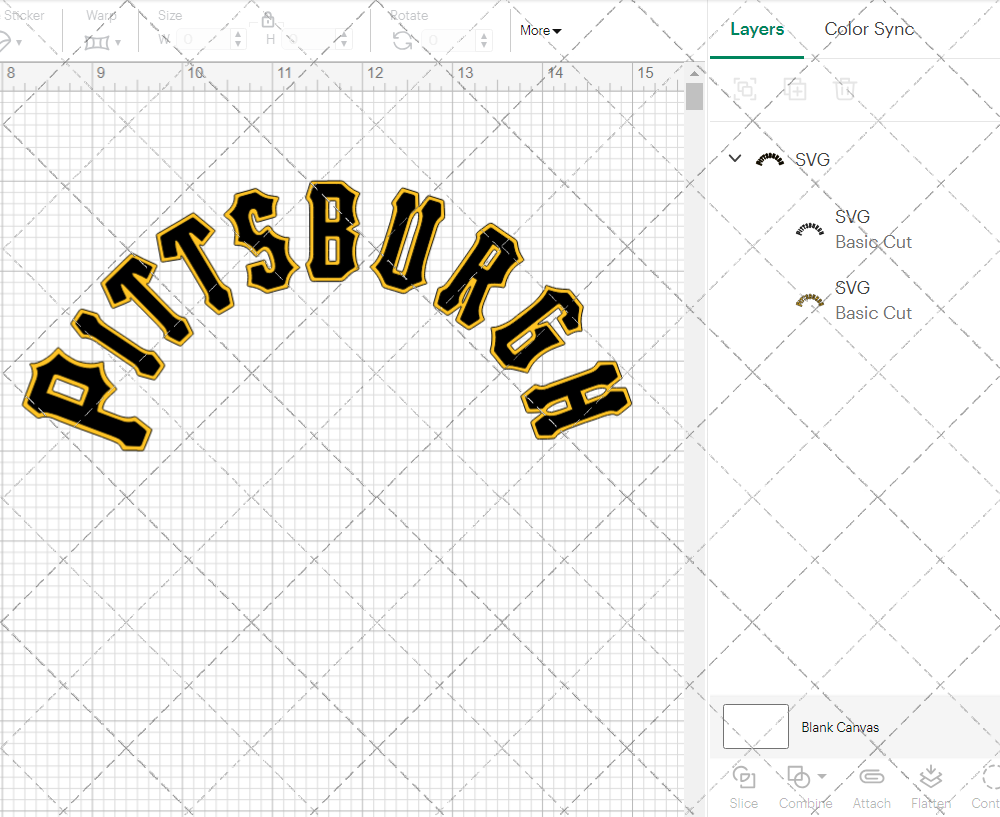Click the Rotate icon
The width and height of the screenshot is (1000, 817).
(x=402, y=41)
